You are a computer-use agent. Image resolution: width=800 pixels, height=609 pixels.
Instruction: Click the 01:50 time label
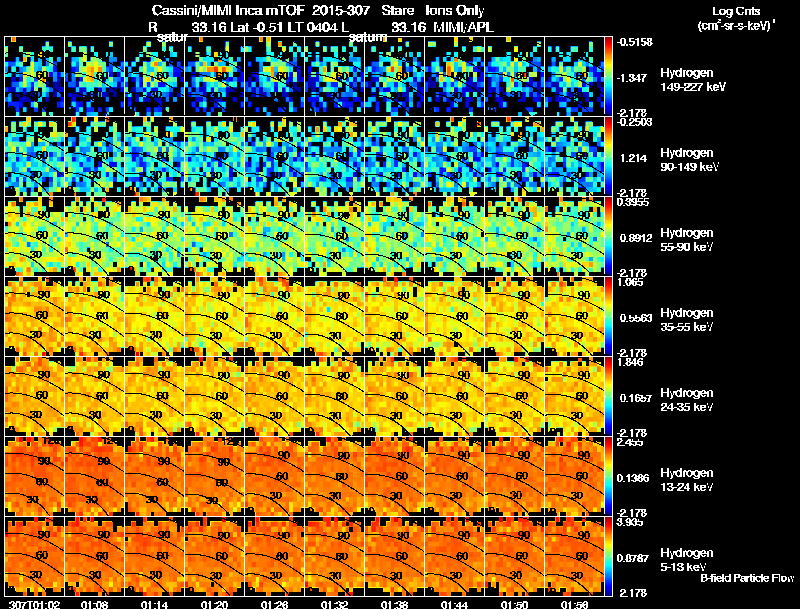click(x=514, y=604)
